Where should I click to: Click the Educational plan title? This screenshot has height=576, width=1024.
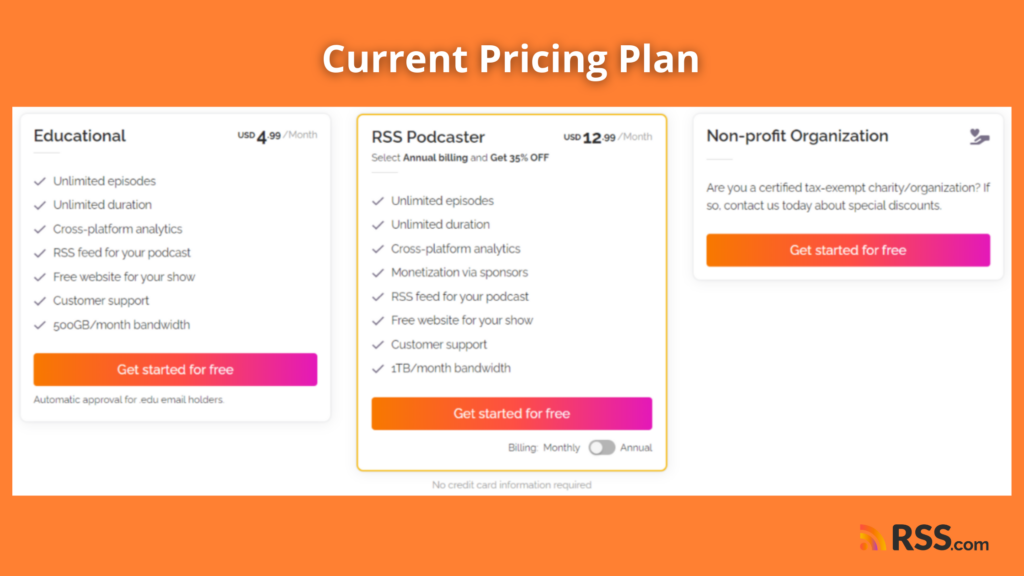pyautogui.click(x=80, y=136)
